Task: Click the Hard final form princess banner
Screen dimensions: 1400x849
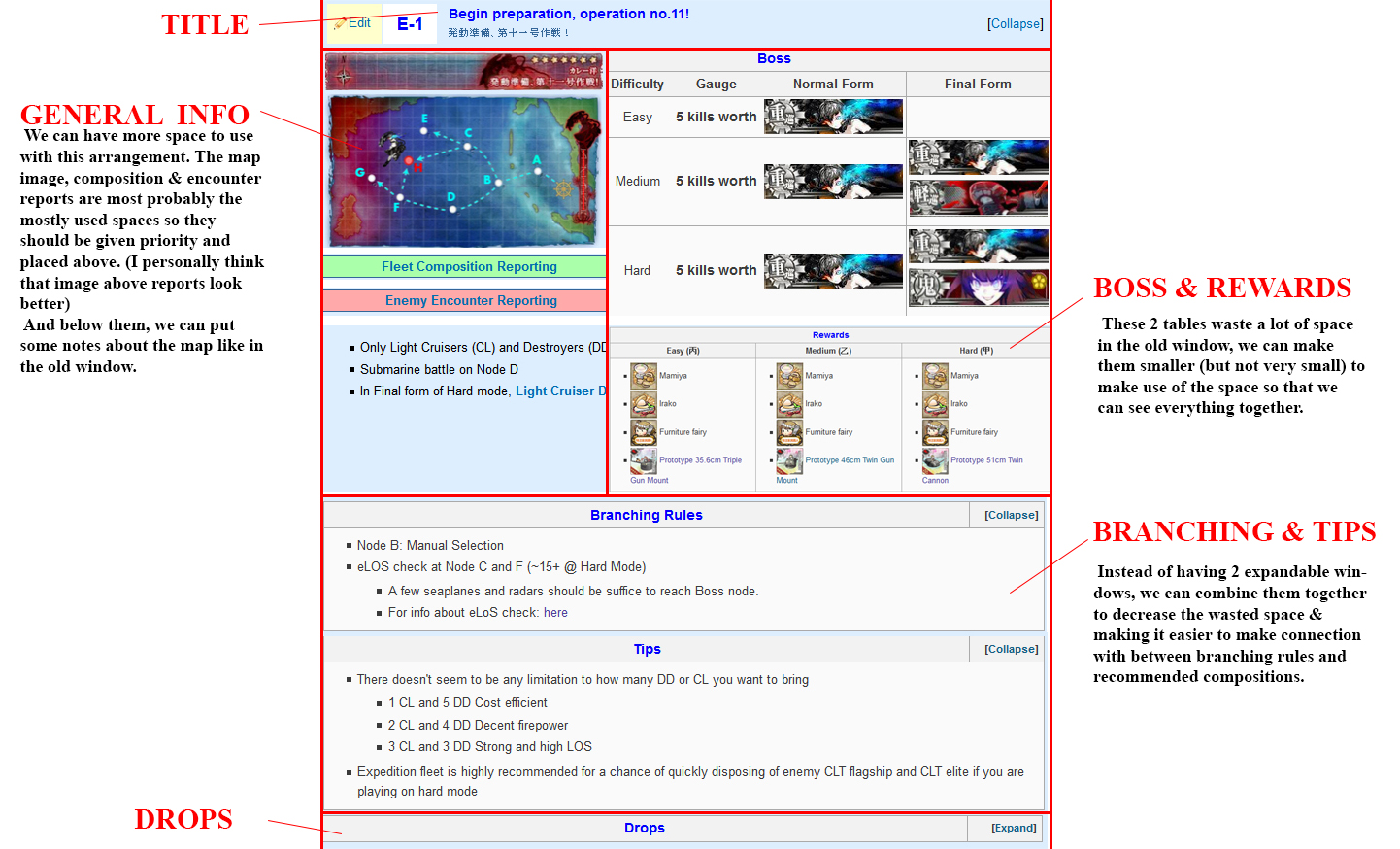Action: pyautogui.click(x=978, y=288)
